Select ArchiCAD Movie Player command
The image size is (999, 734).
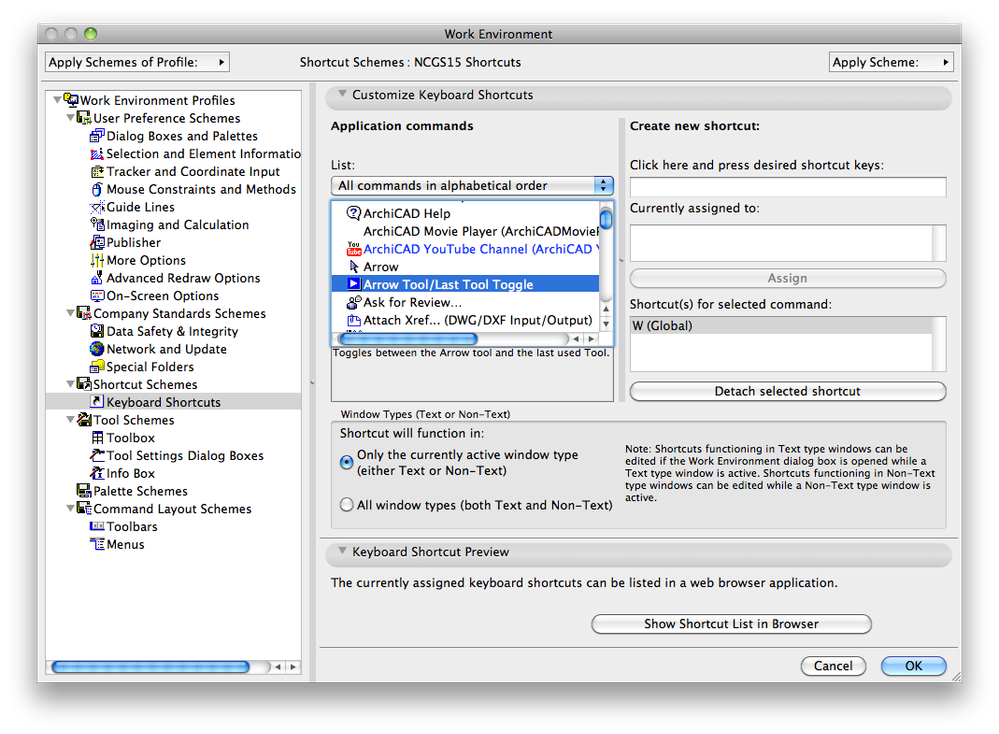(x=465, y=231)
